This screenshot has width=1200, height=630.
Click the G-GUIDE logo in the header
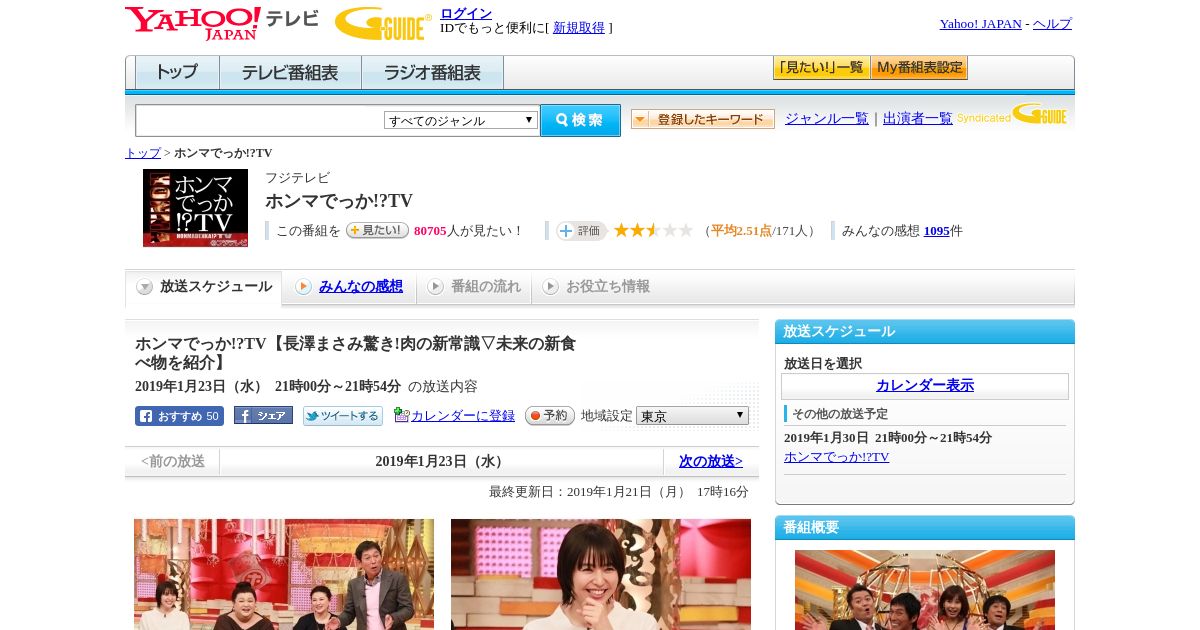(383, 23)
